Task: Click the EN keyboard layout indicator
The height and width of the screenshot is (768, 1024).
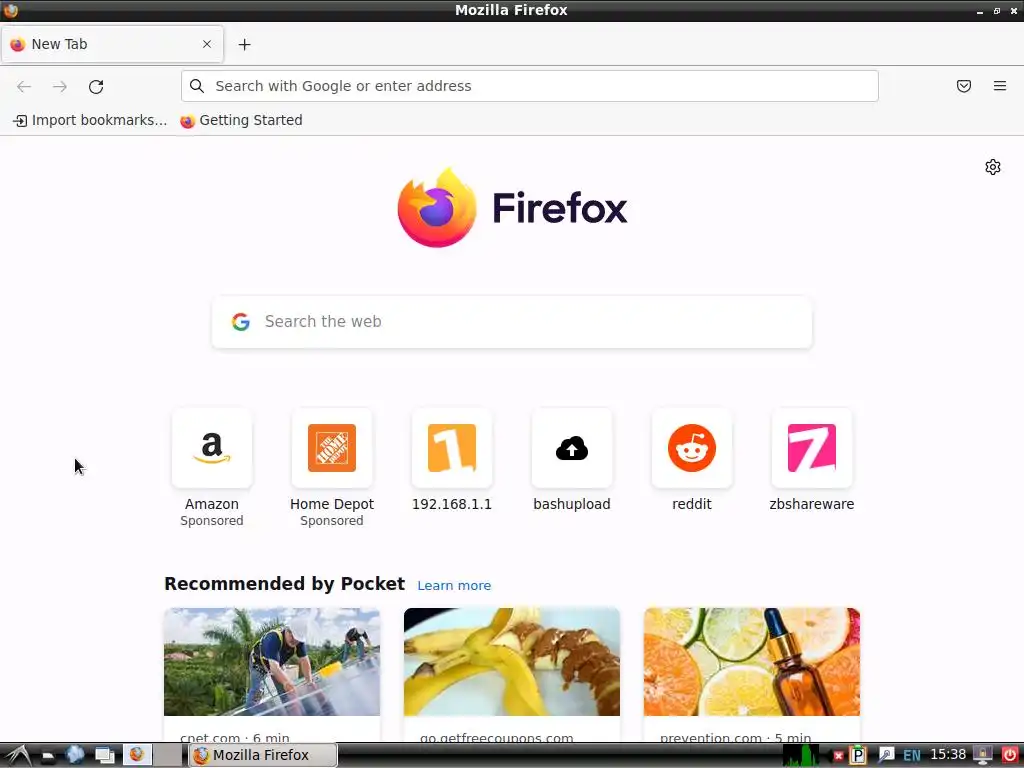Action: pyautogui.click(x=912, y=756)
